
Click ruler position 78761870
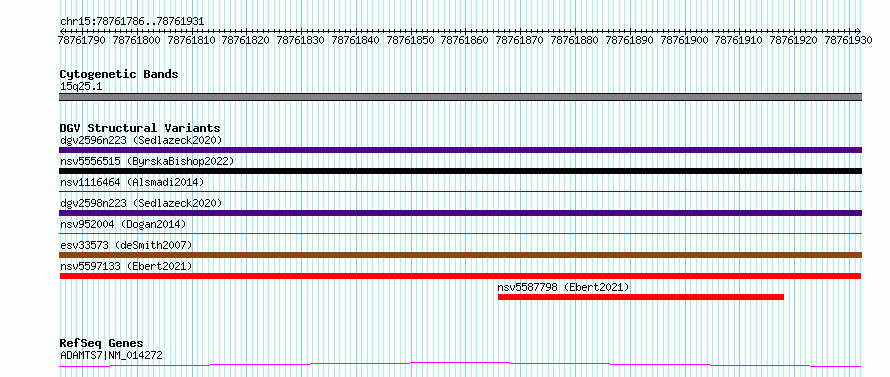519,40
